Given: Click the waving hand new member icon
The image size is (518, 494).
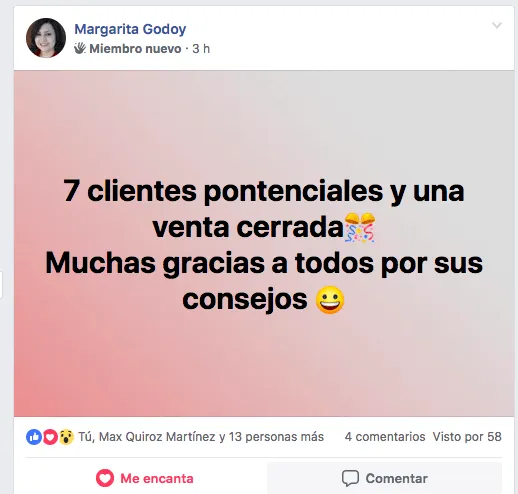Looking at the screenshot, I should (x=80, y=48).
